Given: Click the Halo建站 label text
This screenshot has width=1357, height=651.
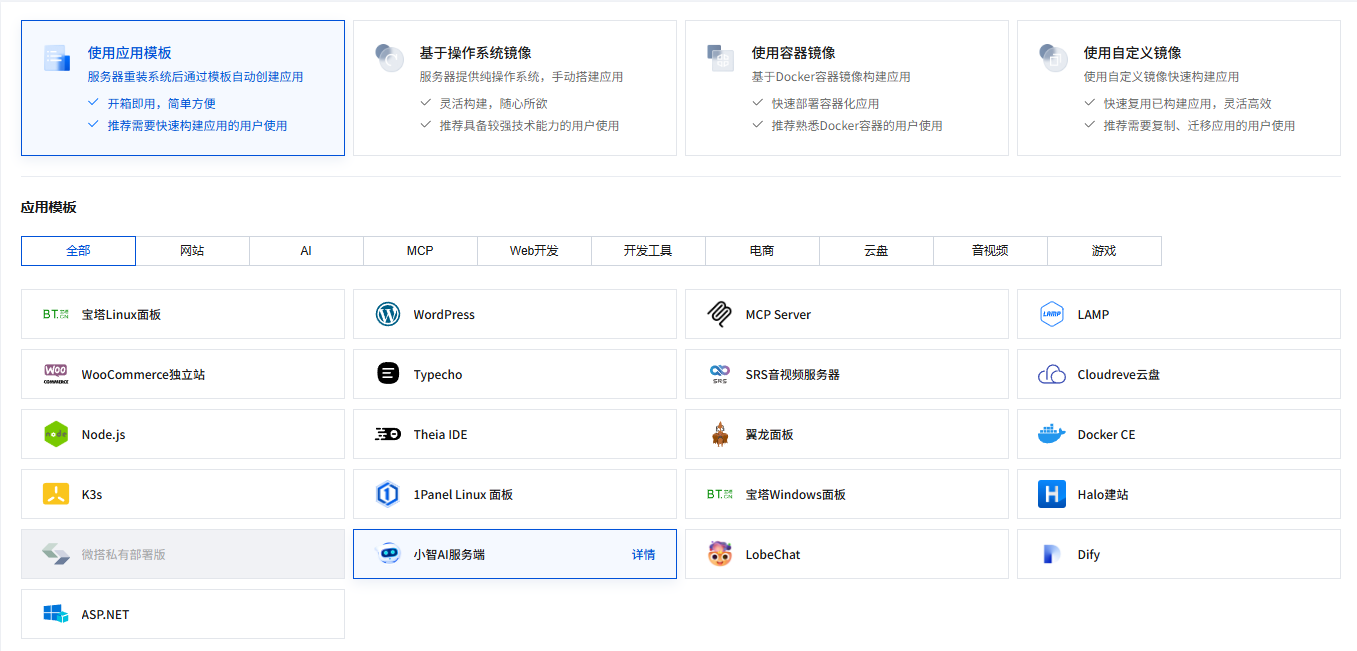Looking at the screenshot, I should click(x=1103, y=494).
